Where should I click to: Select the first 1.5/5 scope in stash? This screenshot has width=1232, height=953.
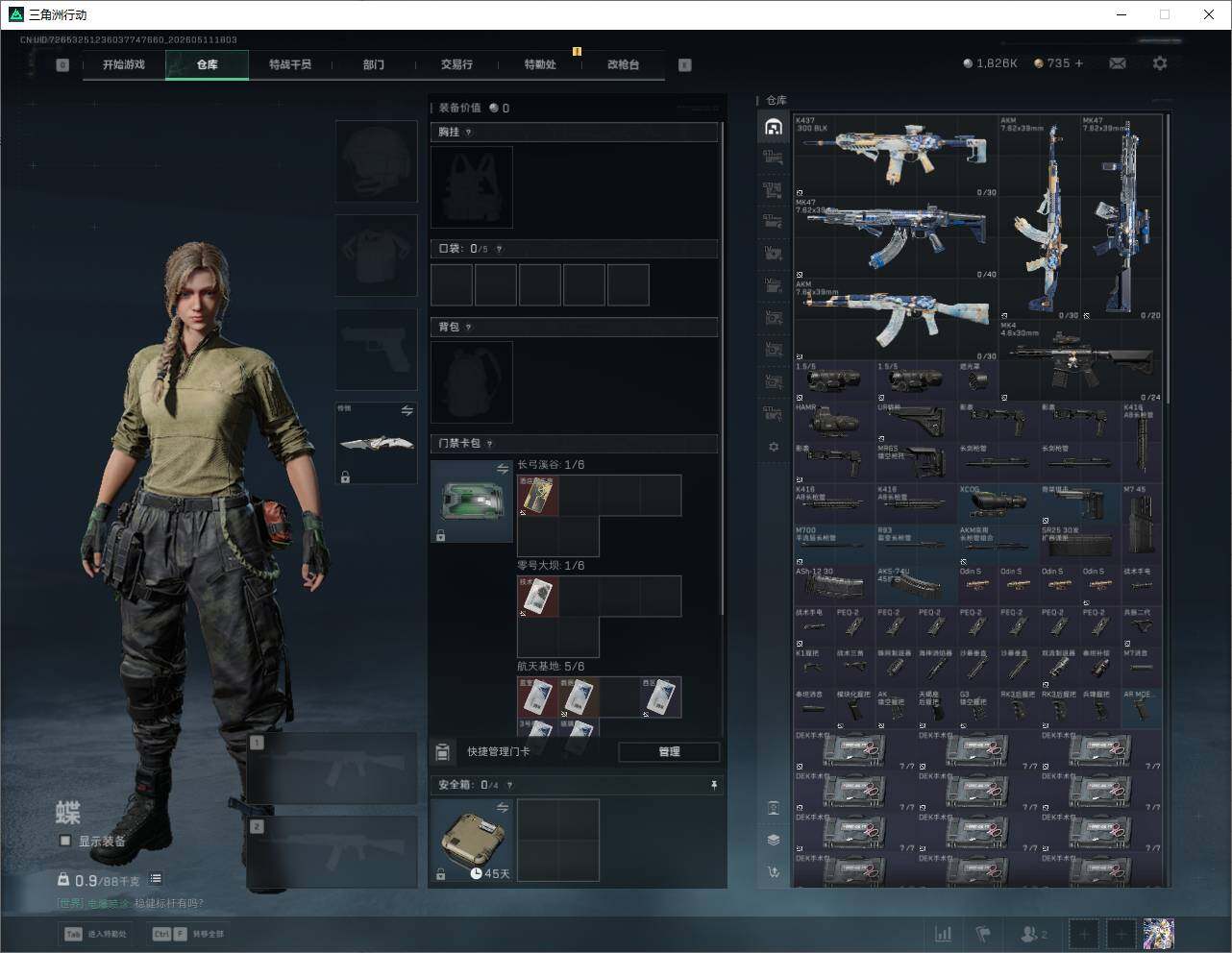834,381
